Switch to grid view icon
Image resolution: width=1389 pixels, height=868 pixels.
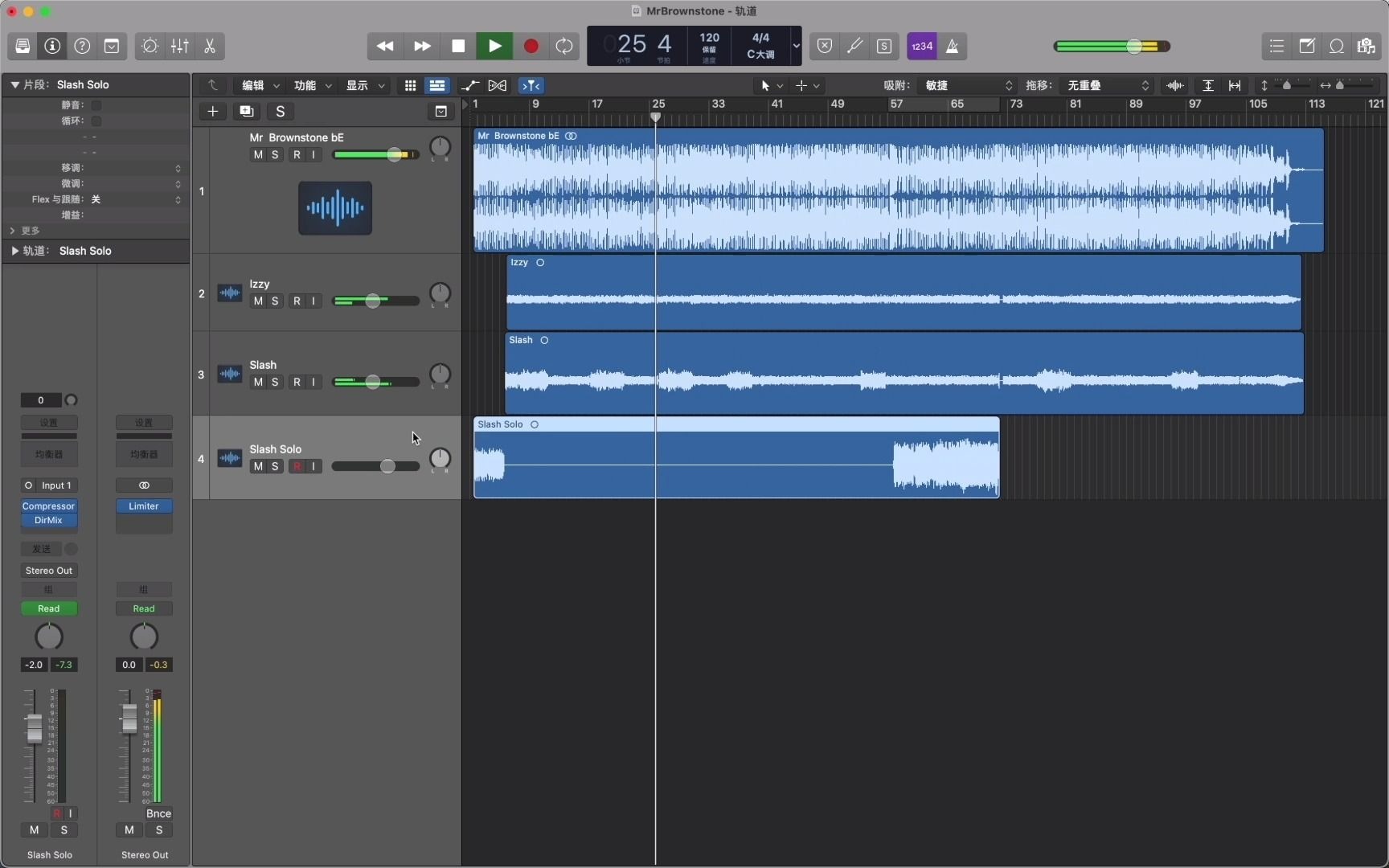410,85
